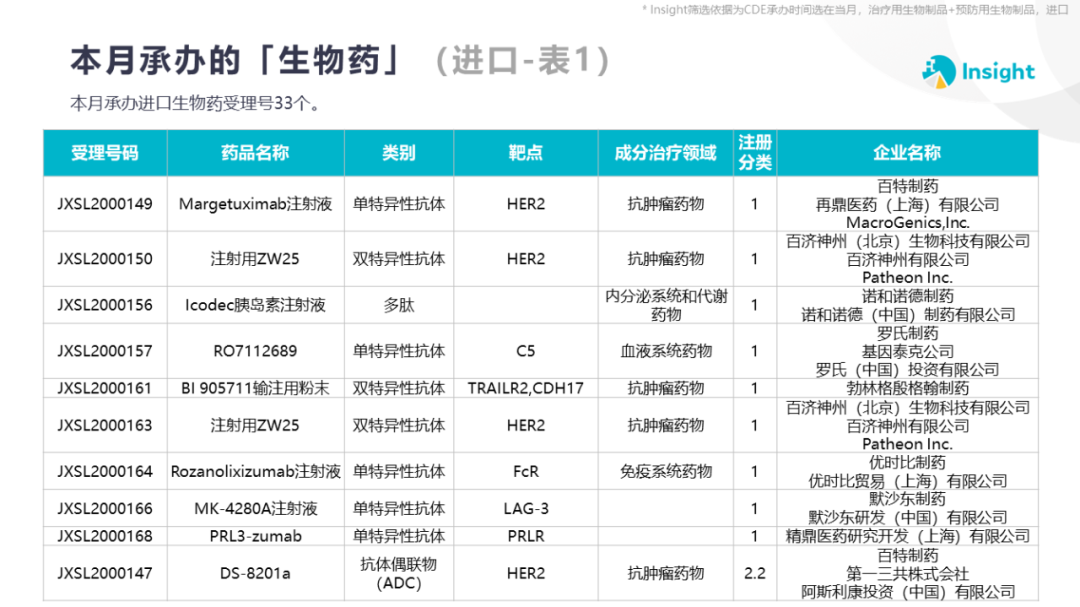Image resolution: width=1080 pixels, height=607 pixels.
Task: Click drug name Rozanolixizumab注射液
Action: [x=256, y=472]
